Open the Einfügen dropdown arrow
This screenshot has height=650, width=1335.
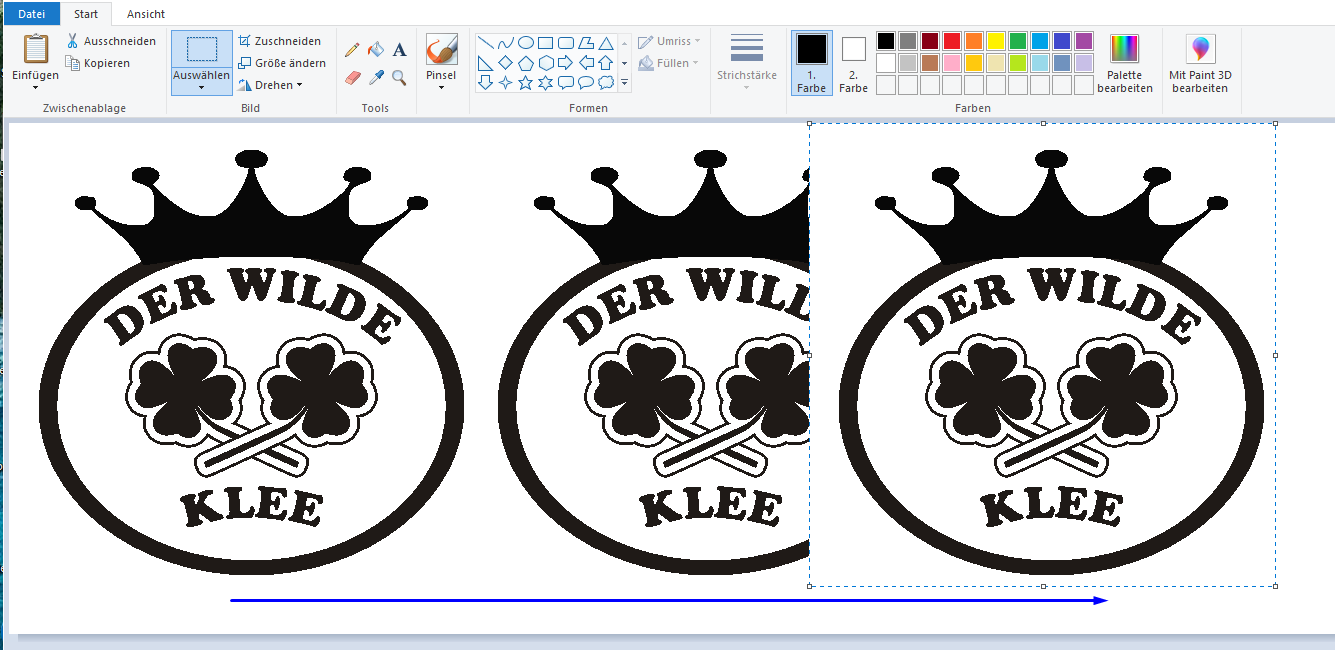[35, 88]
